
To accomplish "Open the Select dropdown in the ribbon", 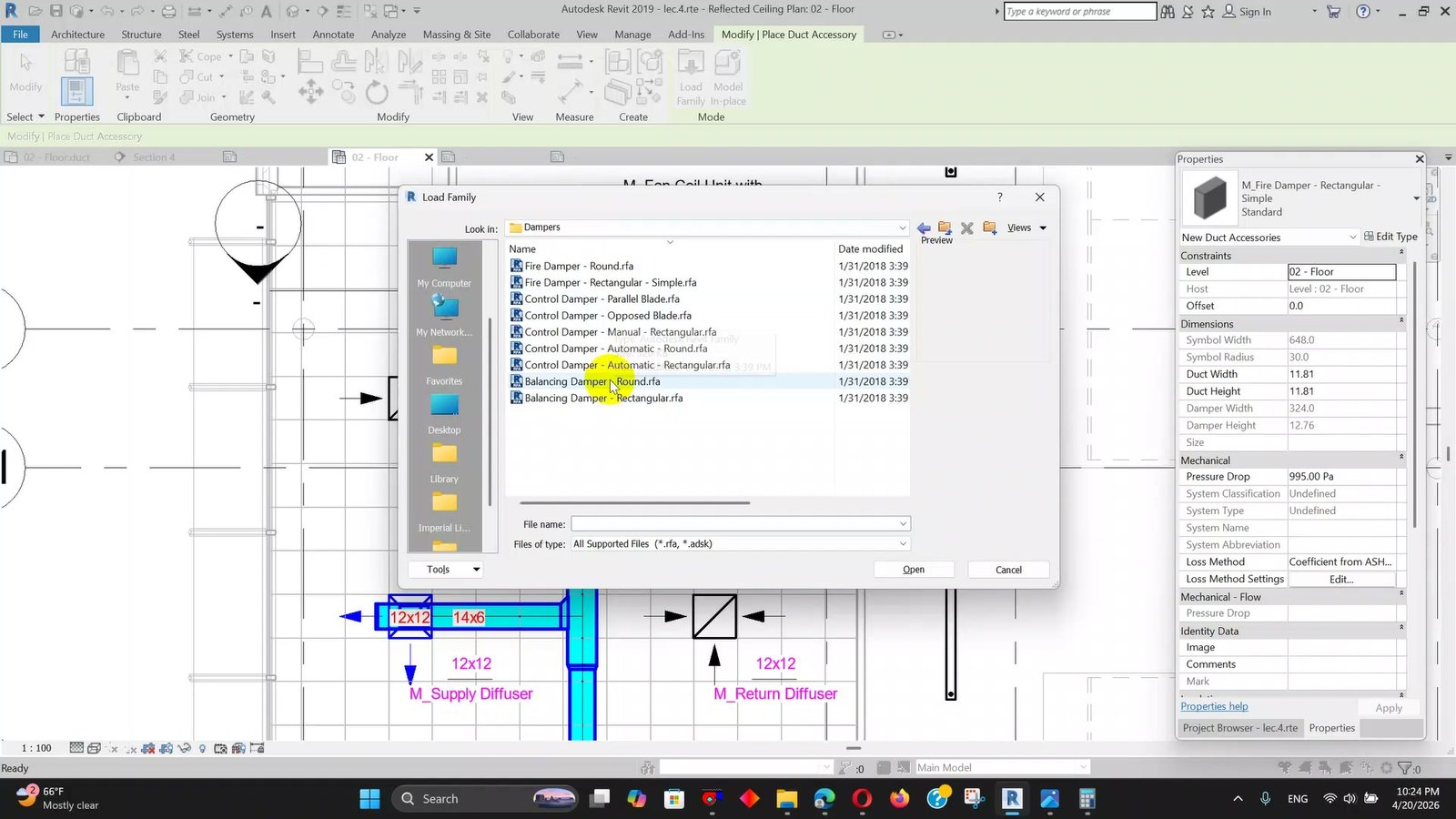I will pos(25,117).
